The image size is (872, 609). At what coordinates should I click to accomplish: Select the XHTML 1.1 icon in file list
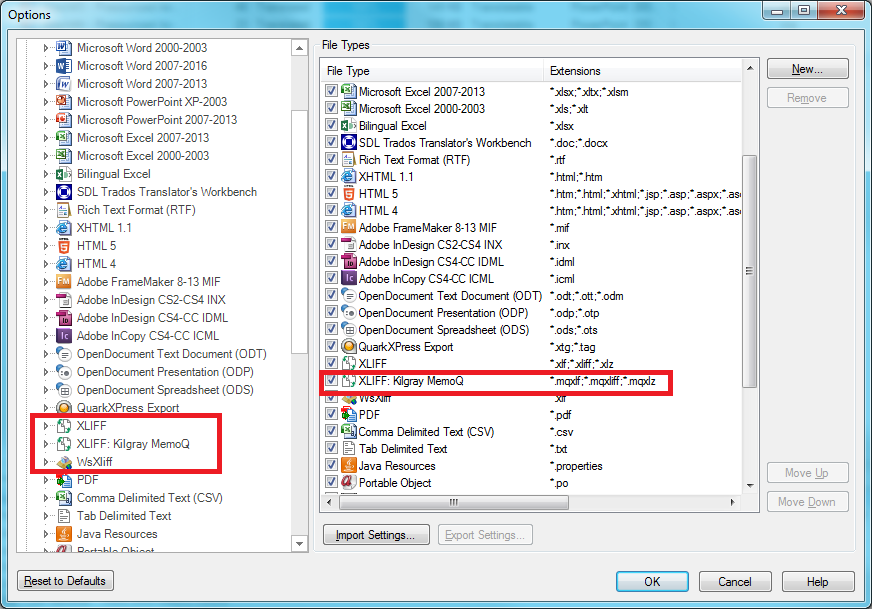[349, 176]
